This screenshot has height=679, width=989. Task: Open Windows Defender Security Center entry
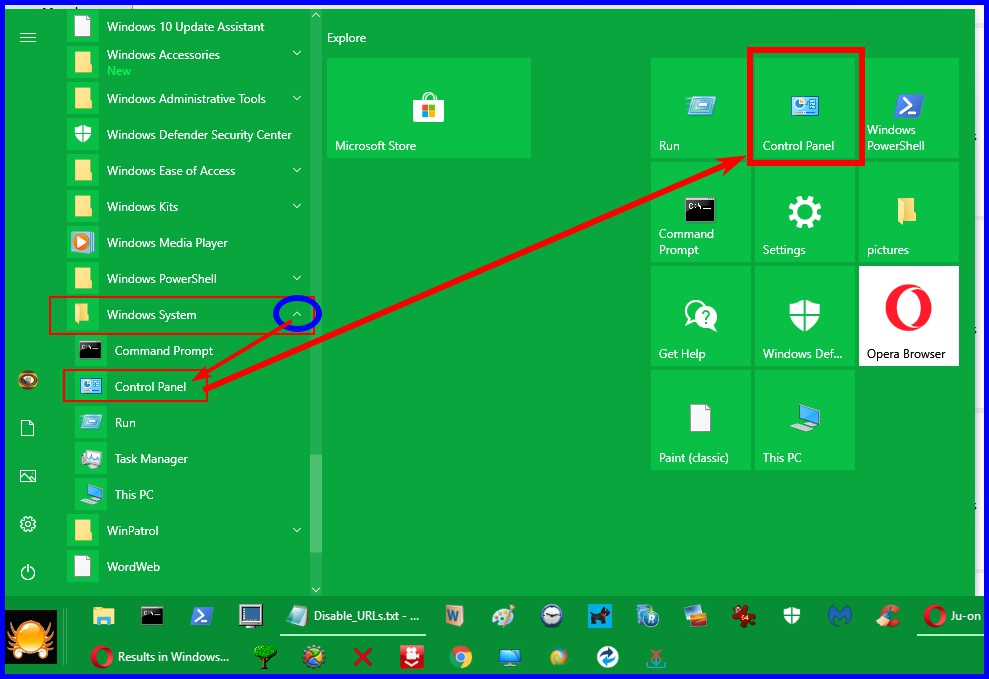(x=187, y=134)
